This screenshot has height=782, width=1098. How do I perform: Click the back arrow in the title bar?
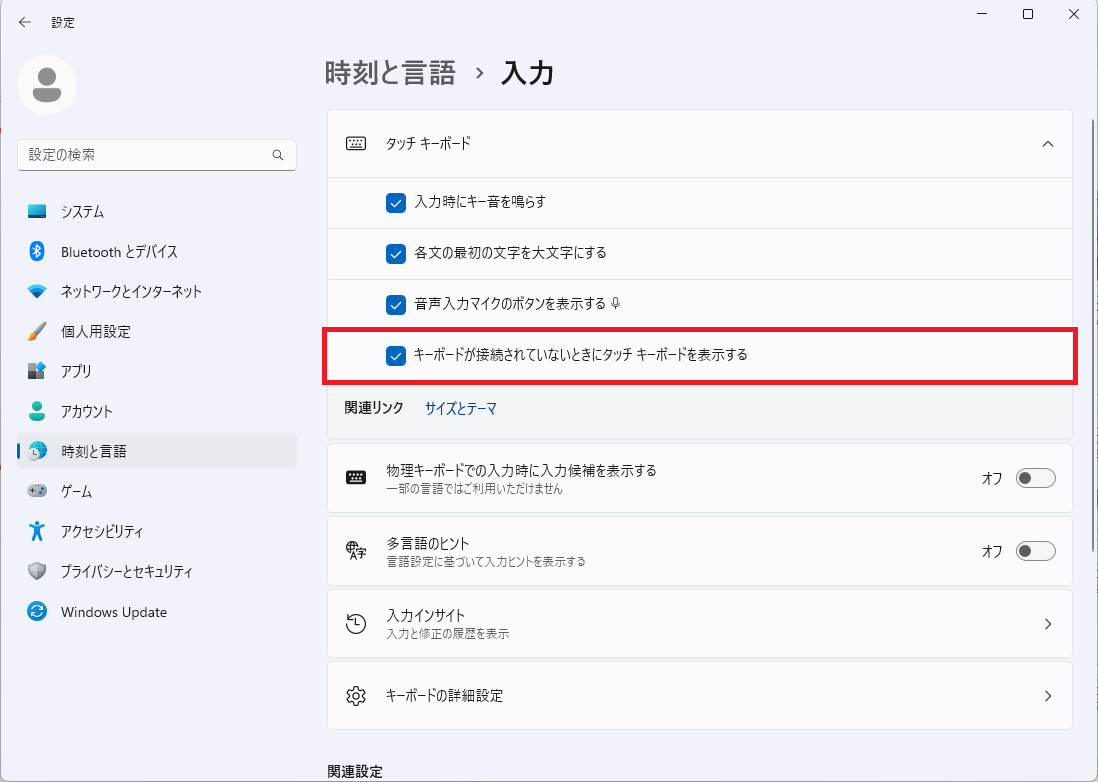pos(25,22)
